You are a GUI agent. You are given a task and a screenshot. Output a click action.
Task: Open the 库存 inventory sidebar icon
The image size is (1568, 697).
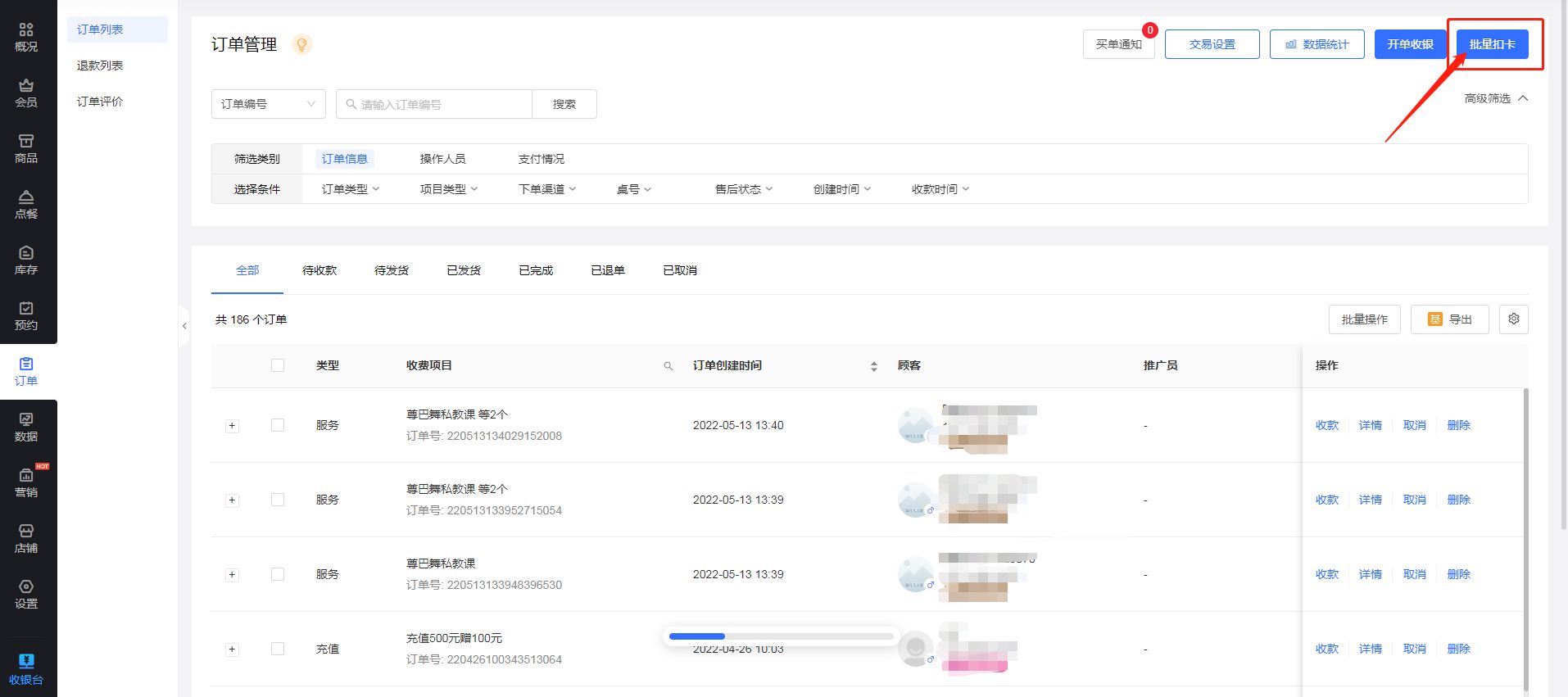26,260
